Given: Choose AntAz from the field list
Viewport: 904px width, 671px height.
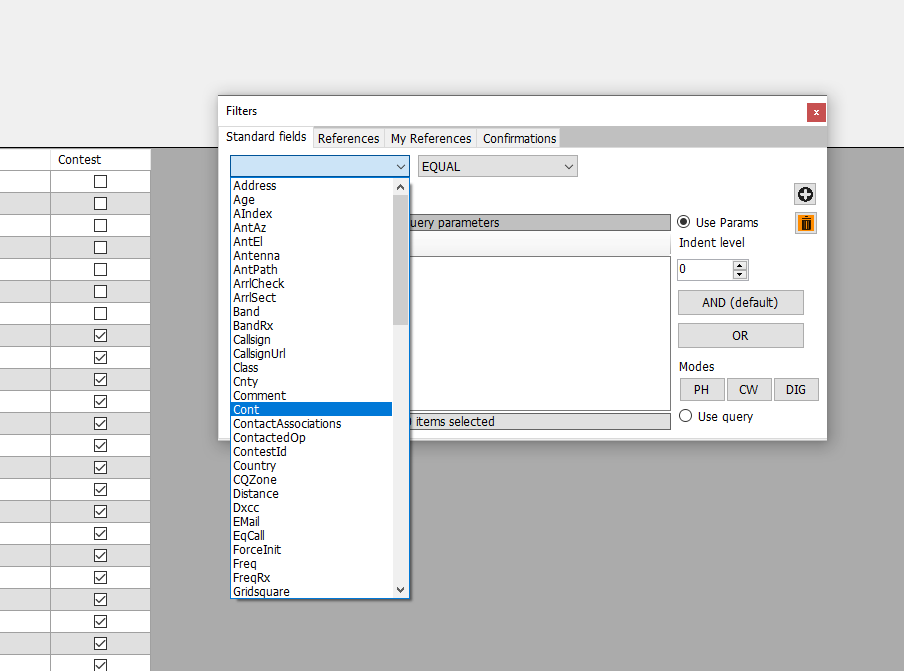Looking at the screenshot, I should point(311,228).
